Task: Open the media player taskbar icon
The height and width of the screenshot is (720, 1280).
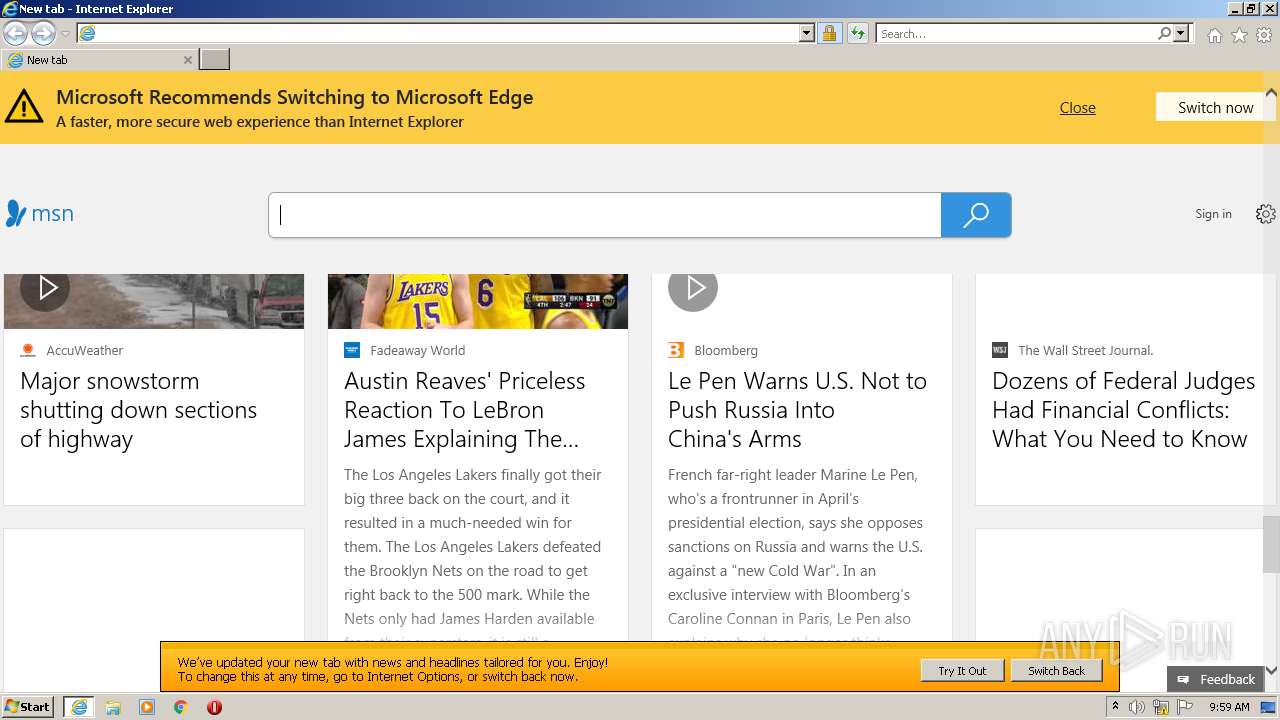Action: pos(147,707)
